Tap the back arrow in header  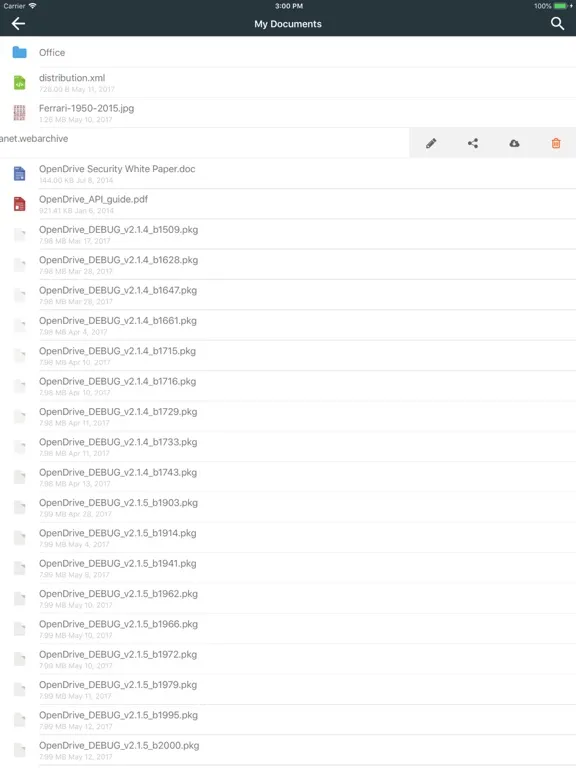18,24
